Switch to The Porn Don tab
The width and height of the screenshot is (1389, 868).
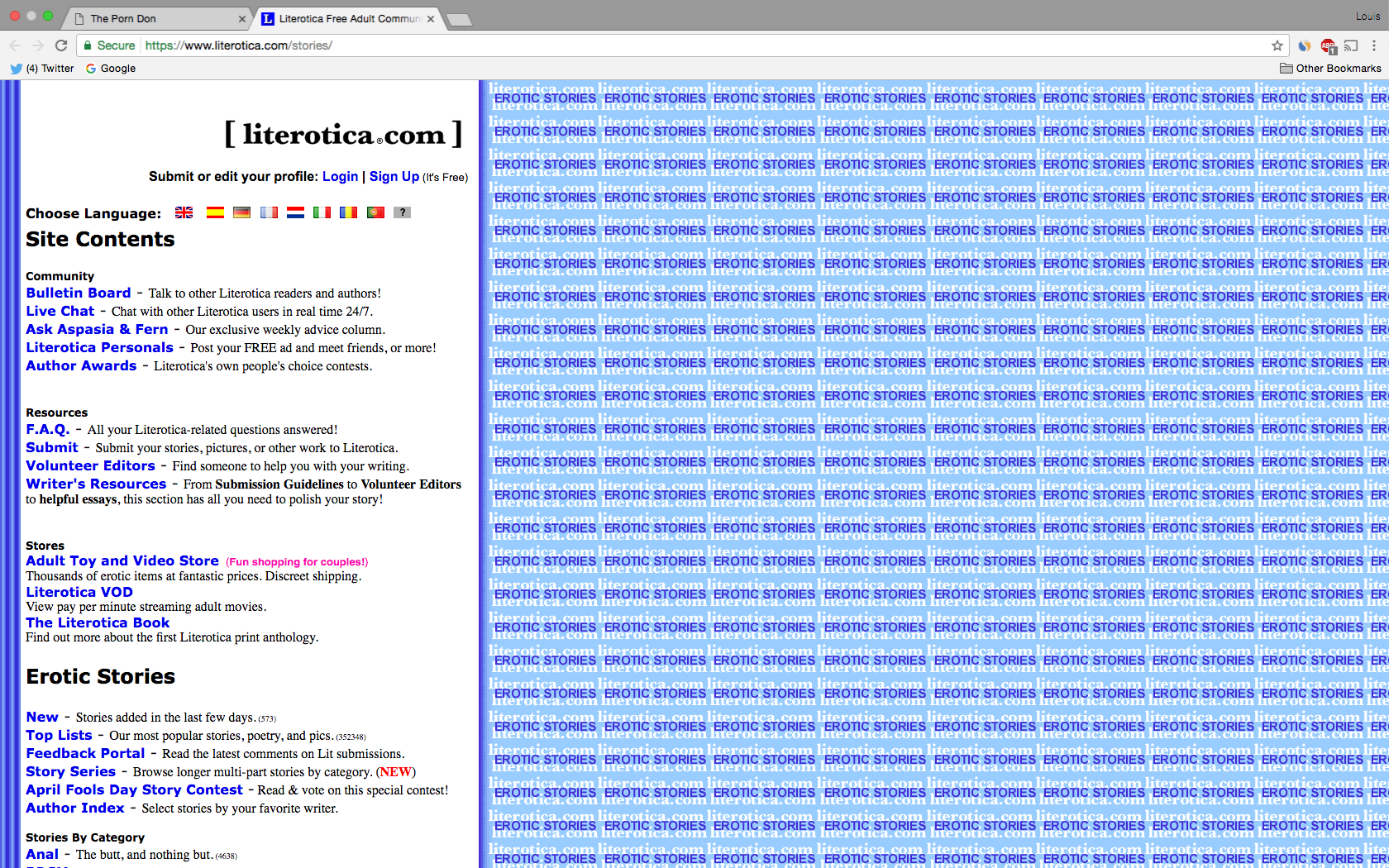coord(157,18)
